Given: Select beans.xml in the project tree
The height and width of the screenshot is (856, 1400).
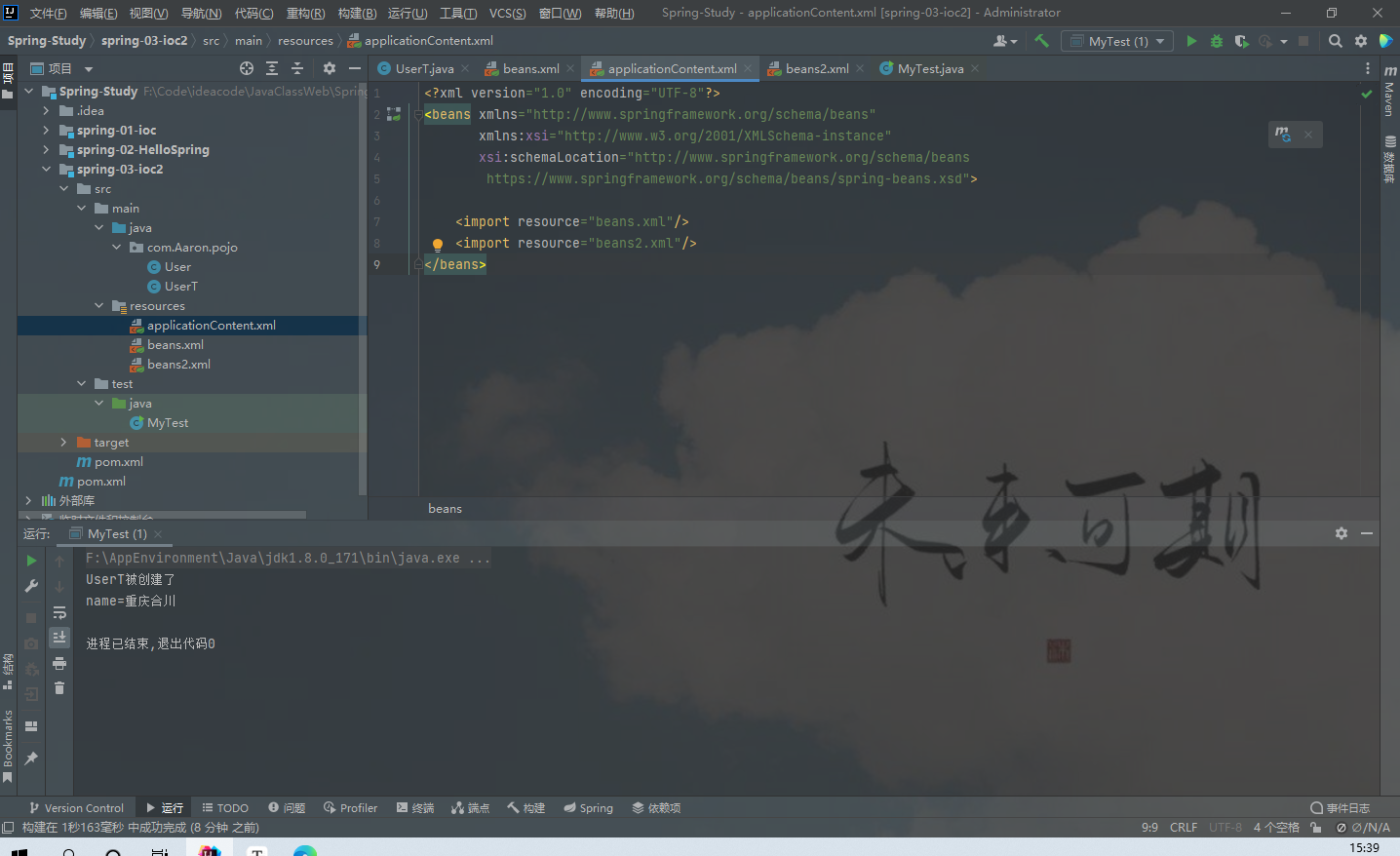Looking at the screenshot, I should point(175,345).
